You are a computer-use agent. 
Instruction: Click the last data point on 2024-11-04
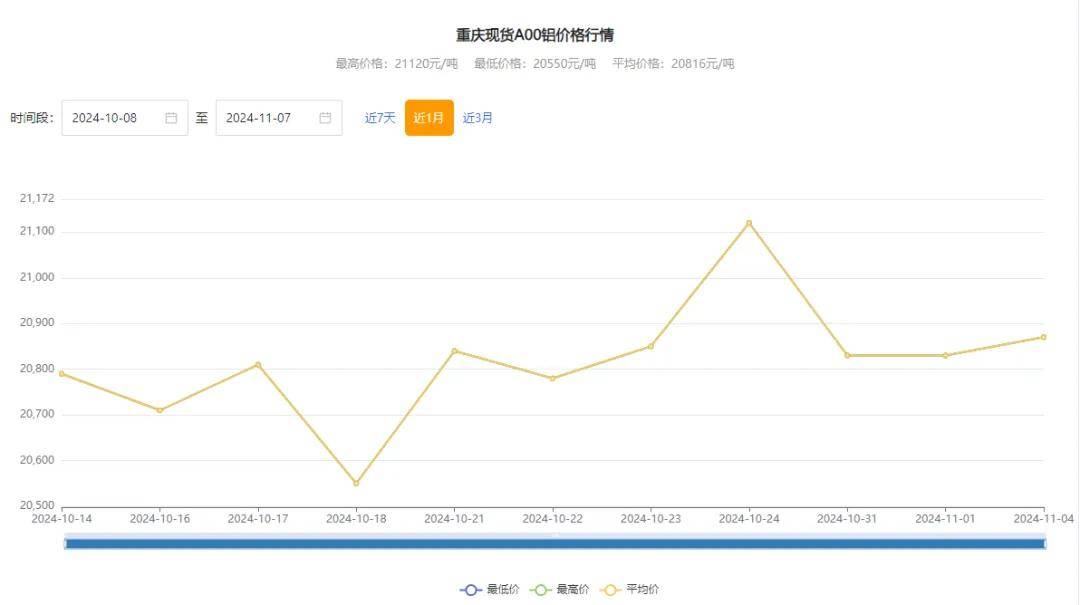coord(1043,338)
